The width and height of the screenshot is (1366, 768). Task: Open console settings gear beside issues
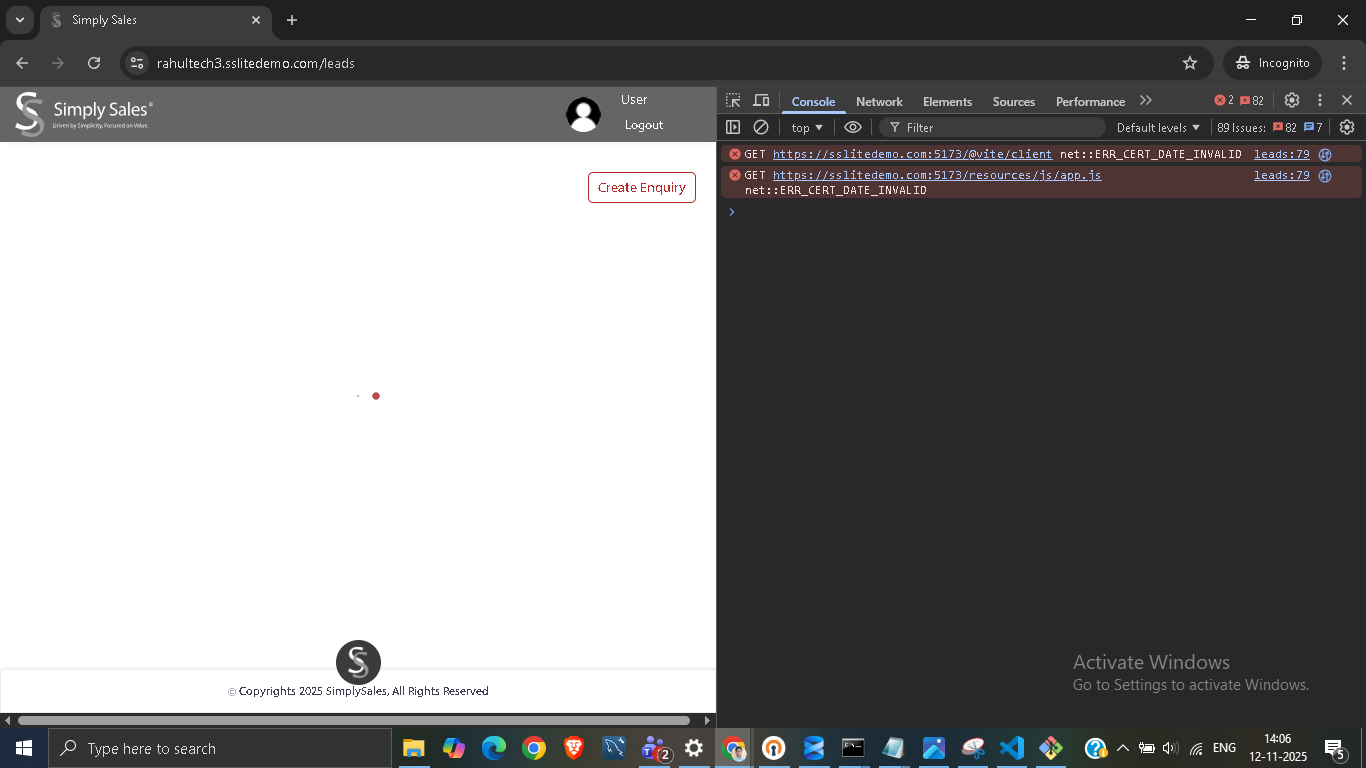pos(1346,127)
